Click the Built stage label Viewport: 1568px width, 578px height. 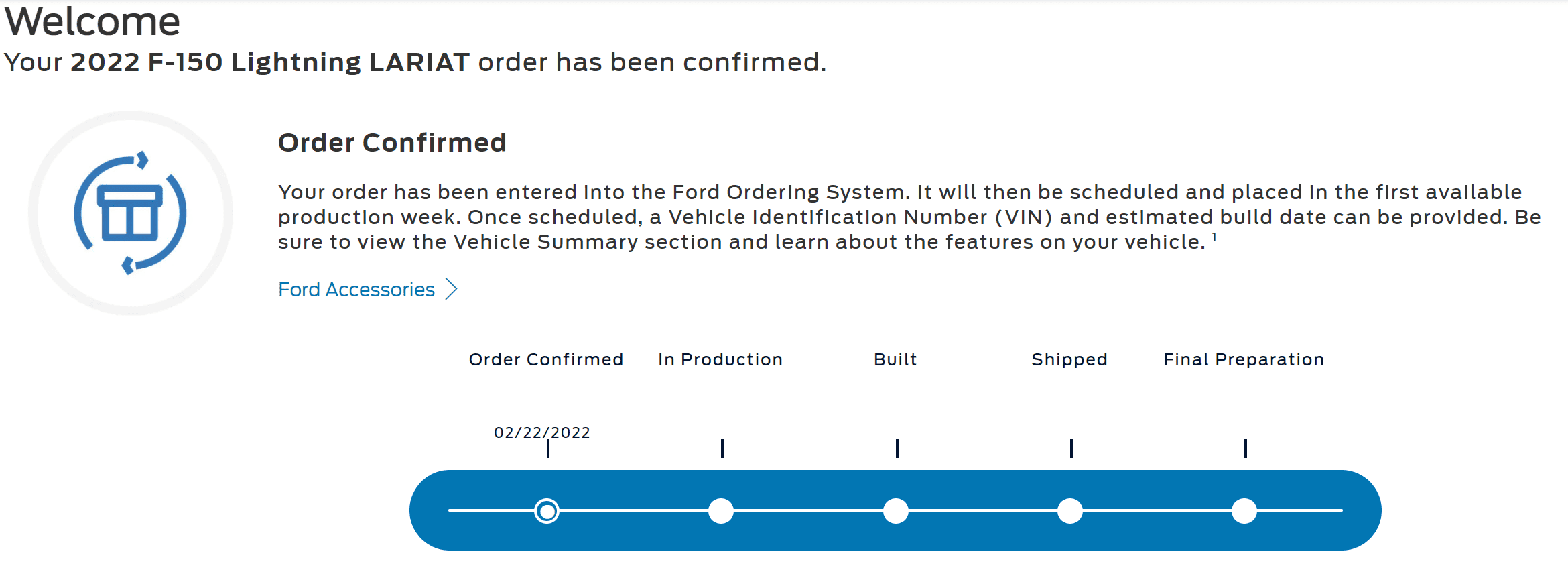(895, 359)
